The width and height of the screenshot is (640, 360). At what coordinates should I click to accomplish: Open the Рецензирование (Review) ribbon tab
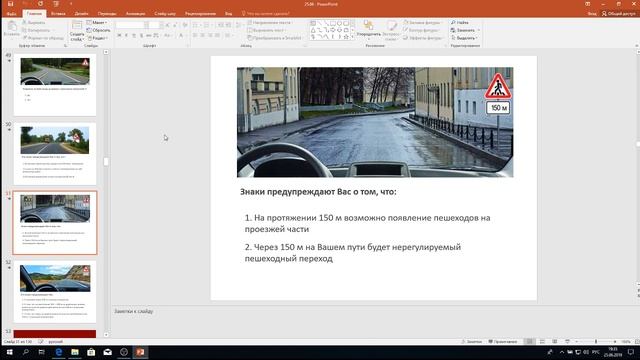200,13
